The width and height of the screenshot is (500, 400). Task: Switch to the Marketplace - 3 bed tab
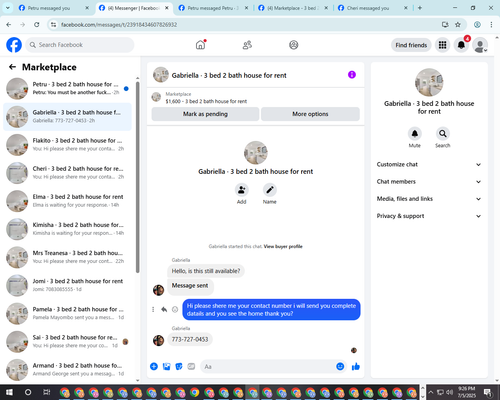click(x=293, y=8)
